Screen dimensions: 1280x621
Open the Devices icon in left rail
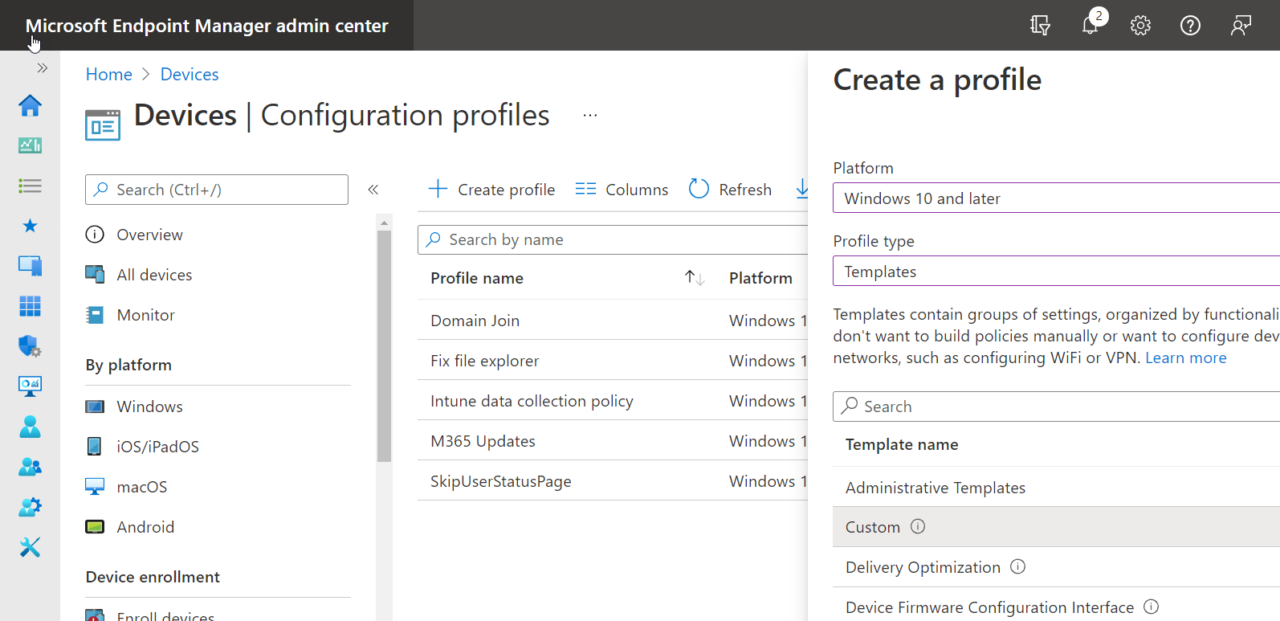(30, 266)
